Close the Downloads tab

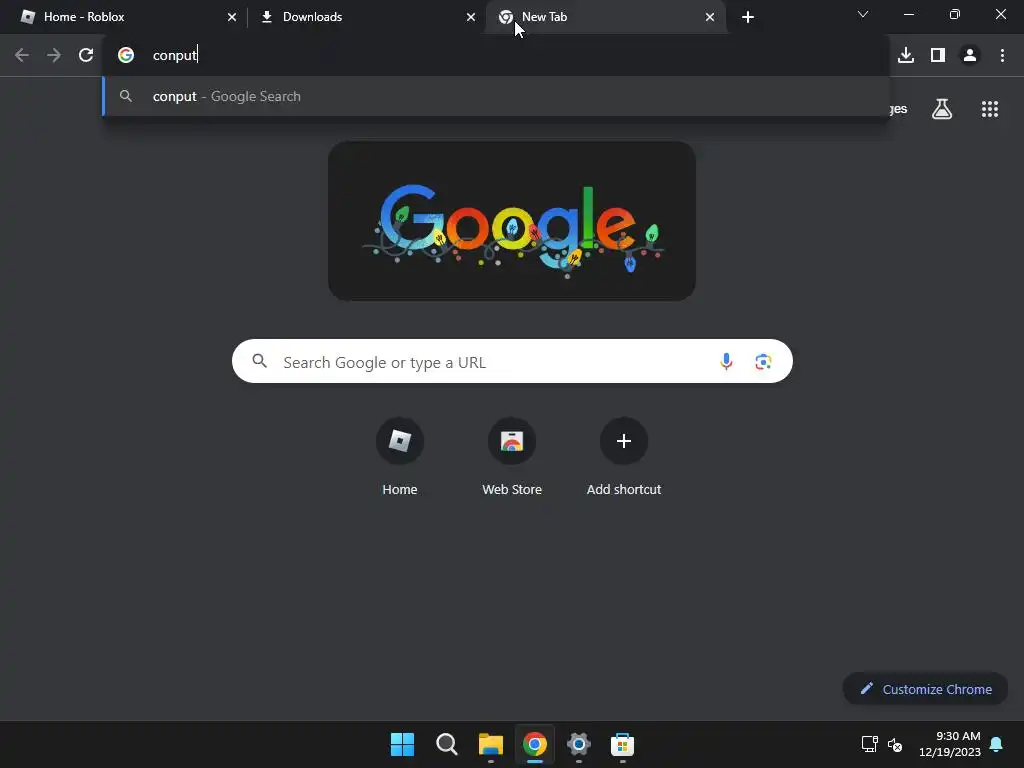471,17
